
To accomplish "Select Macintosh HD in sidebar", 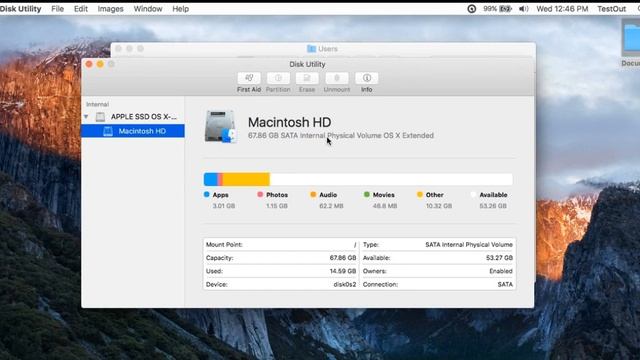I will pos(133,131).
